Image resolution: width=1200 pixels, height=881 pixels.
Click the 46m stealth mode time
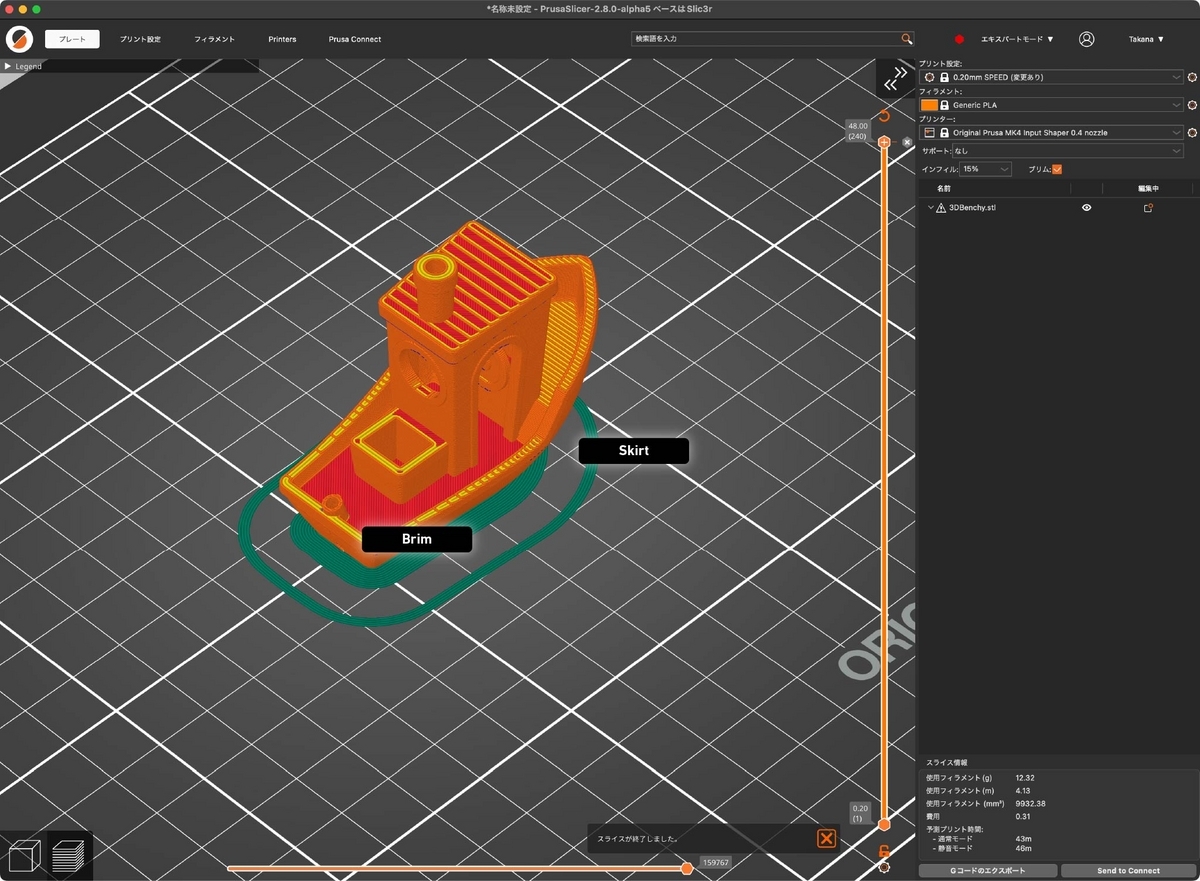[1023, 848]
